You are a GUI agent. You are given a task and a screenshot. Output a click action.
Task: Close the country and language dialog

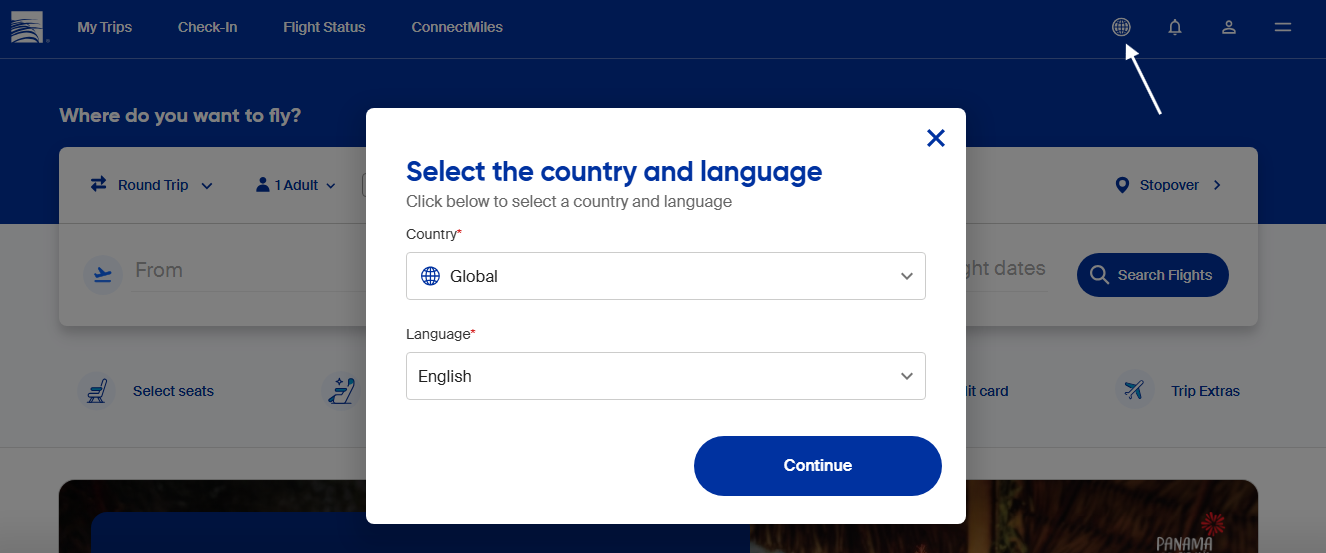point(936,138)
